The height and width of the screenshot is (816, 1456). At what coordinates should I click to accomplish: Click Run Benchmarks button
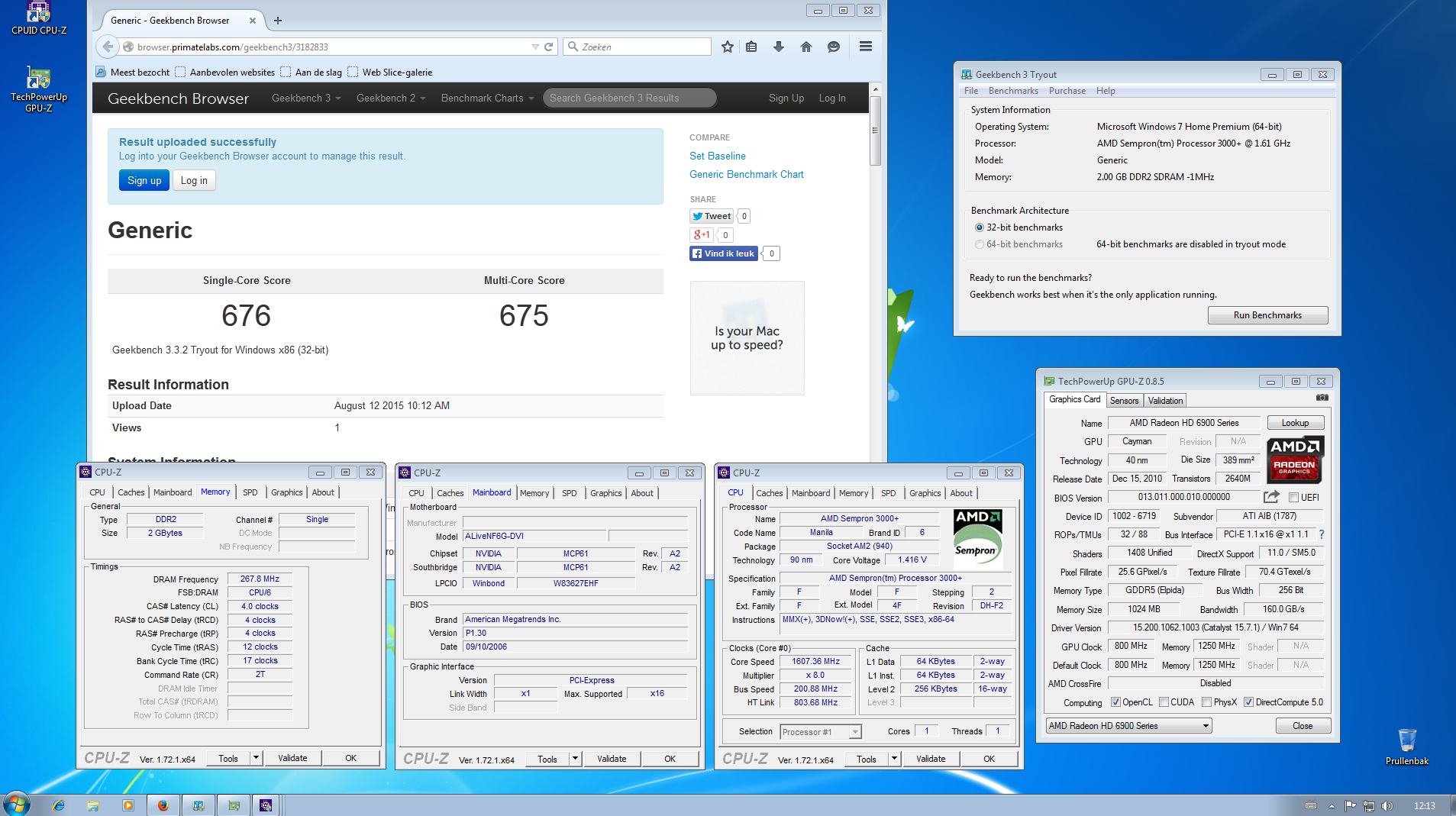(x=1267, y=315)
